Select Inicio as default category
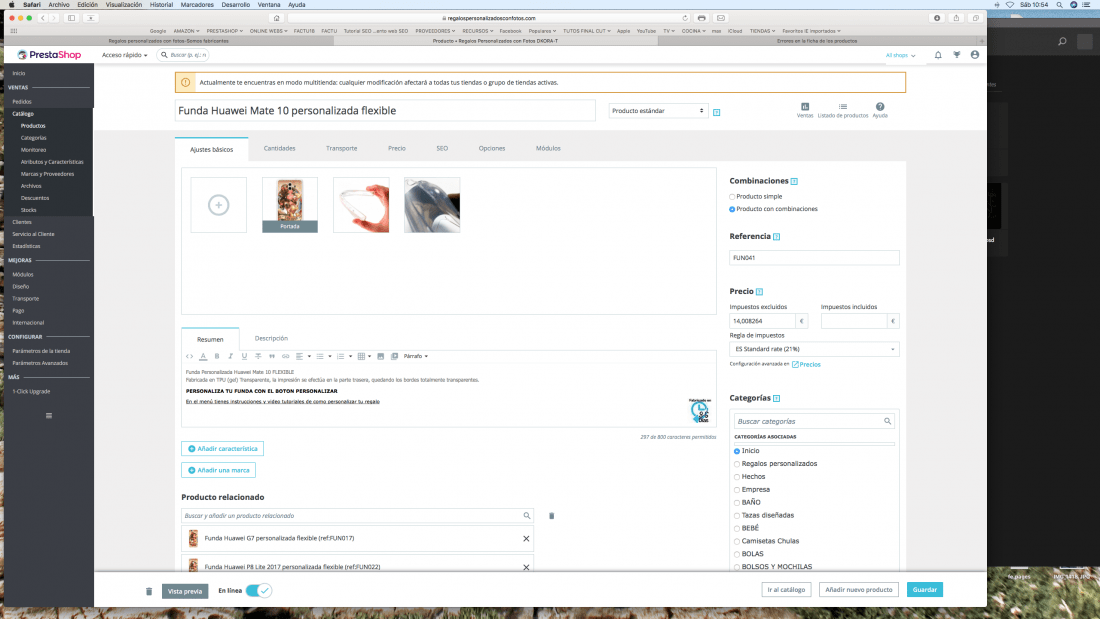The width and height of the screenshot is (1100, 619). (x=737, y=451)
